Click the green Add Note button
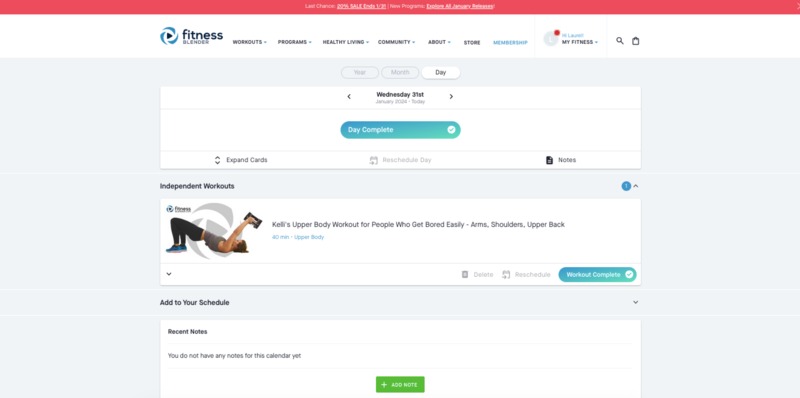Image resolution: width=800 pixels, height=398 pixels. pyautogui.click(x=400, y=385)
